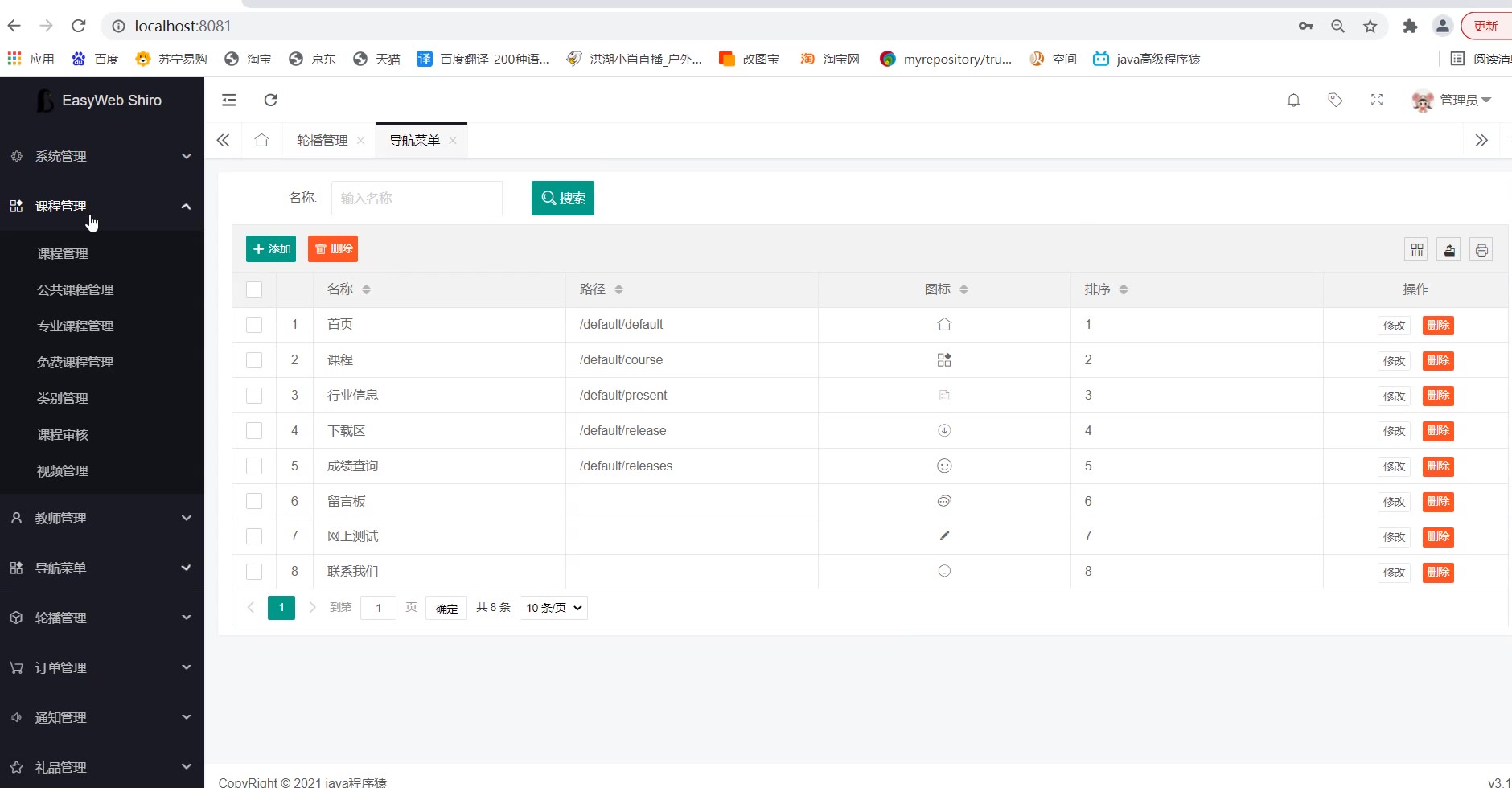
Task: Click the refresh icon in the admin header
Action: point(271,100)
